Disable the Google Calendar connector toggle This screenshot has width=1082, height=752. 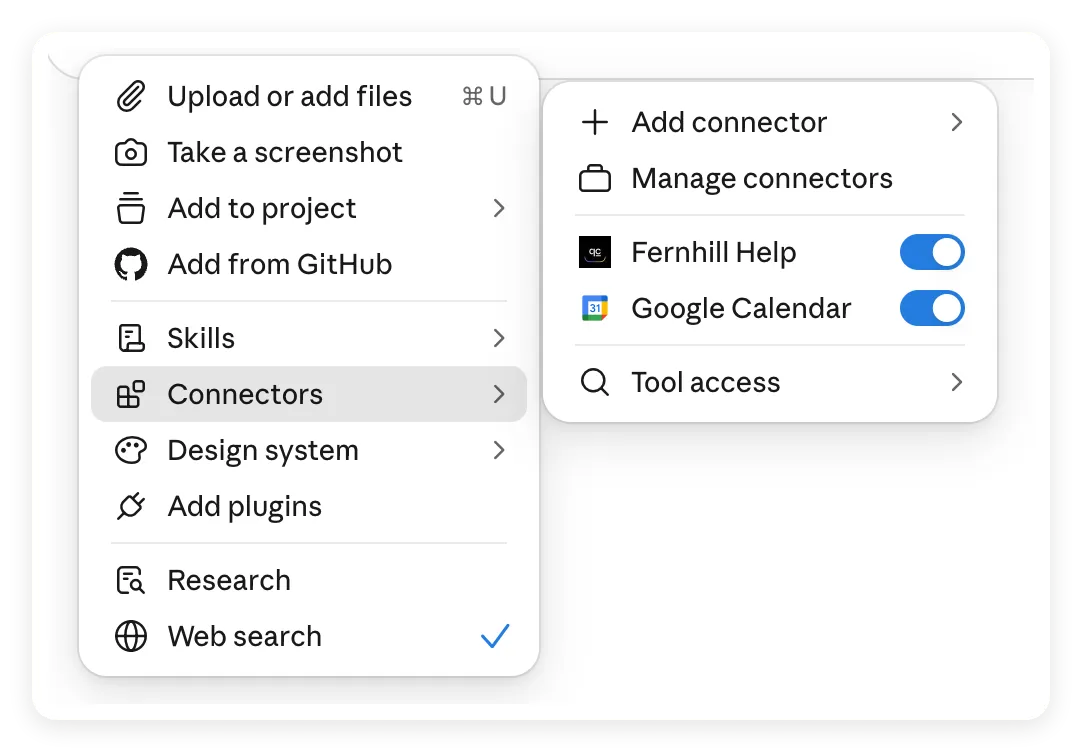coord(932,308)
